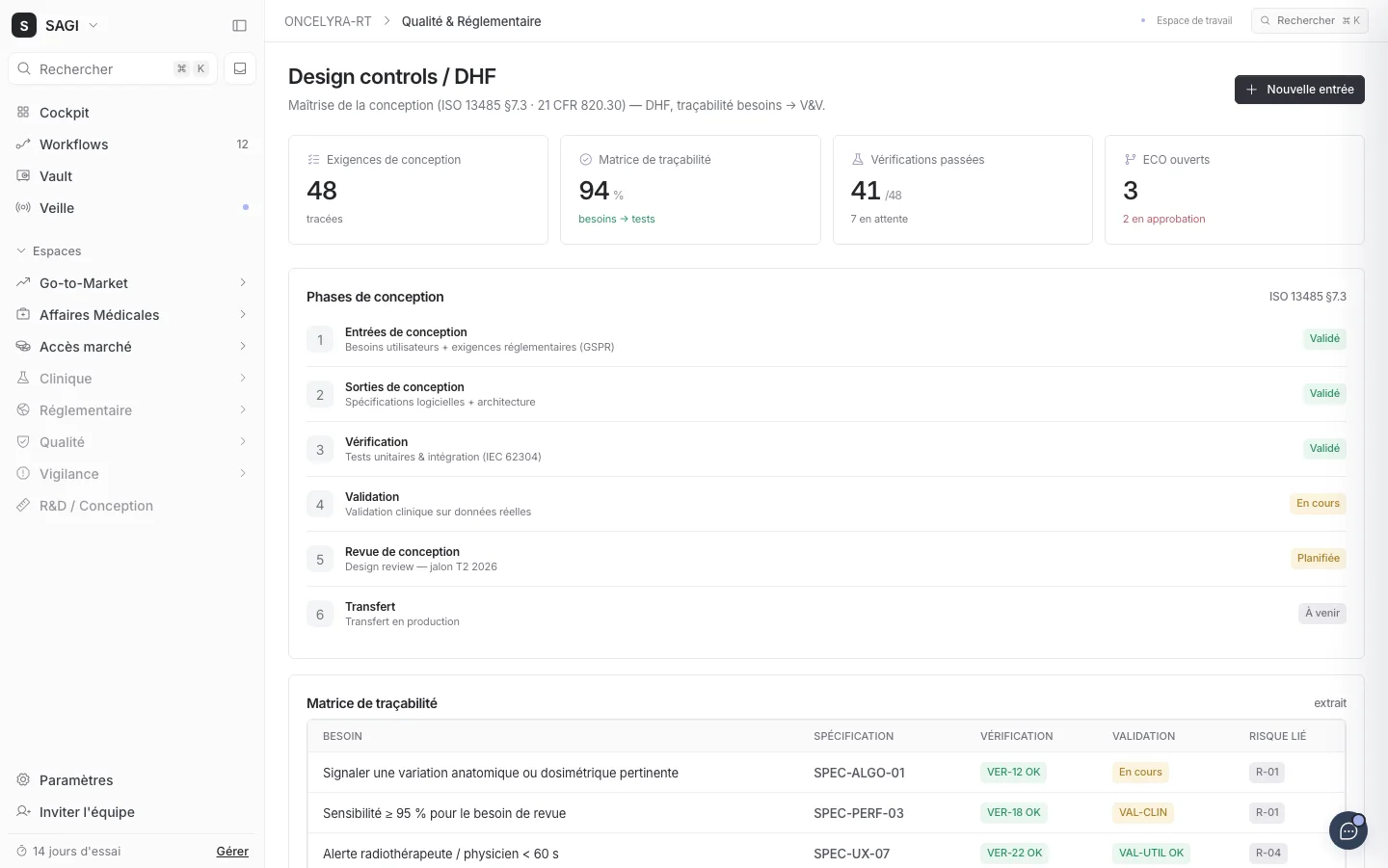Image resolution: width=1388 pixels, height=868 pixels.
Task: Click the ECO ouverts card
Action: (1235, 190)
